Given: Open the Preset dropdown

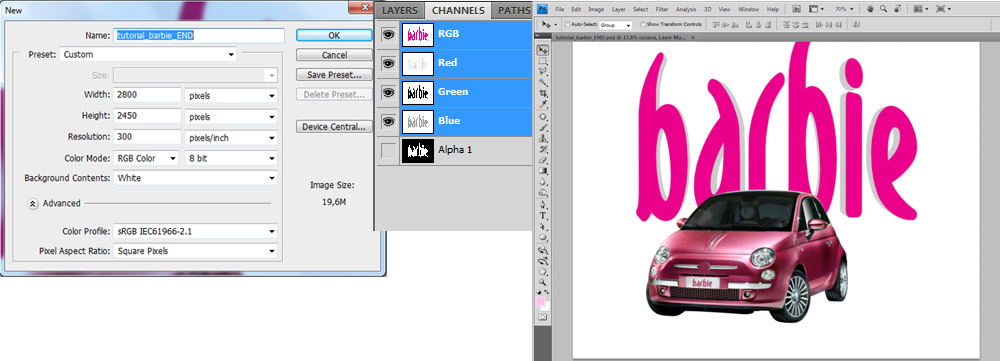Looking at the screenshot, I should point(148,55).
